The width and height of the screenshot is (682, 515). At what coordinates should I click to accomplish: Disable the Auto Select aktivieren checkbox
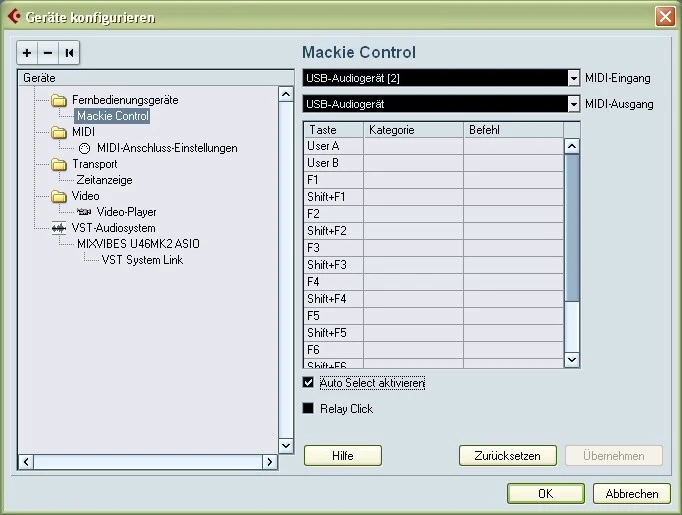[x=308, y=383]
